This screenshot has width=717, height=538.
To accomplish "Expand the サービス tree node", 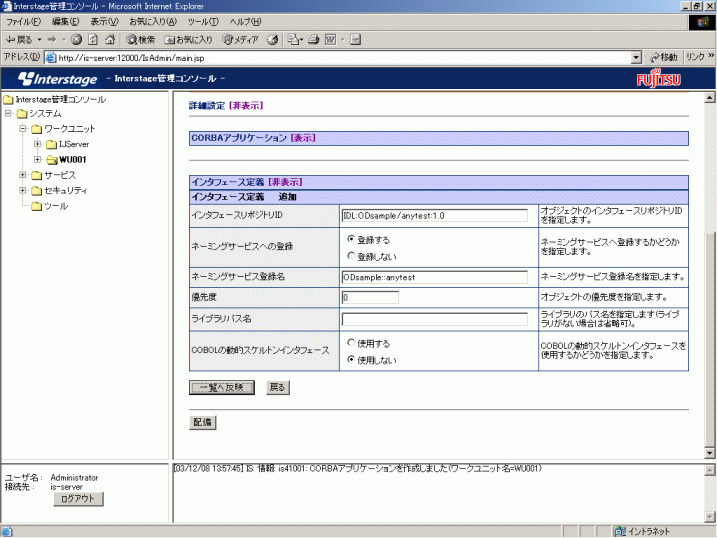I will point(23,175).
